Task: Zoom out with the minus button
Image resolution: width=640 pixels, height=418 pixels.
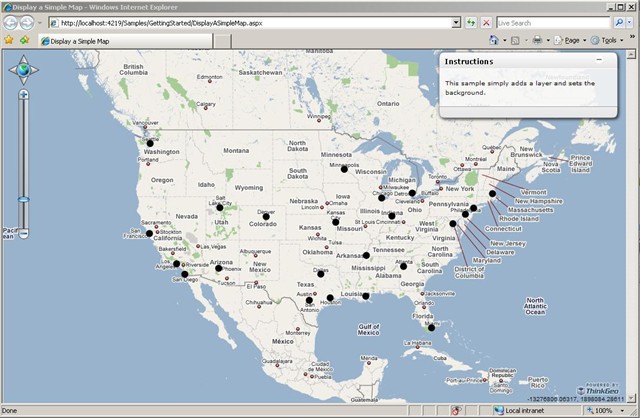Action: (24, 234)
